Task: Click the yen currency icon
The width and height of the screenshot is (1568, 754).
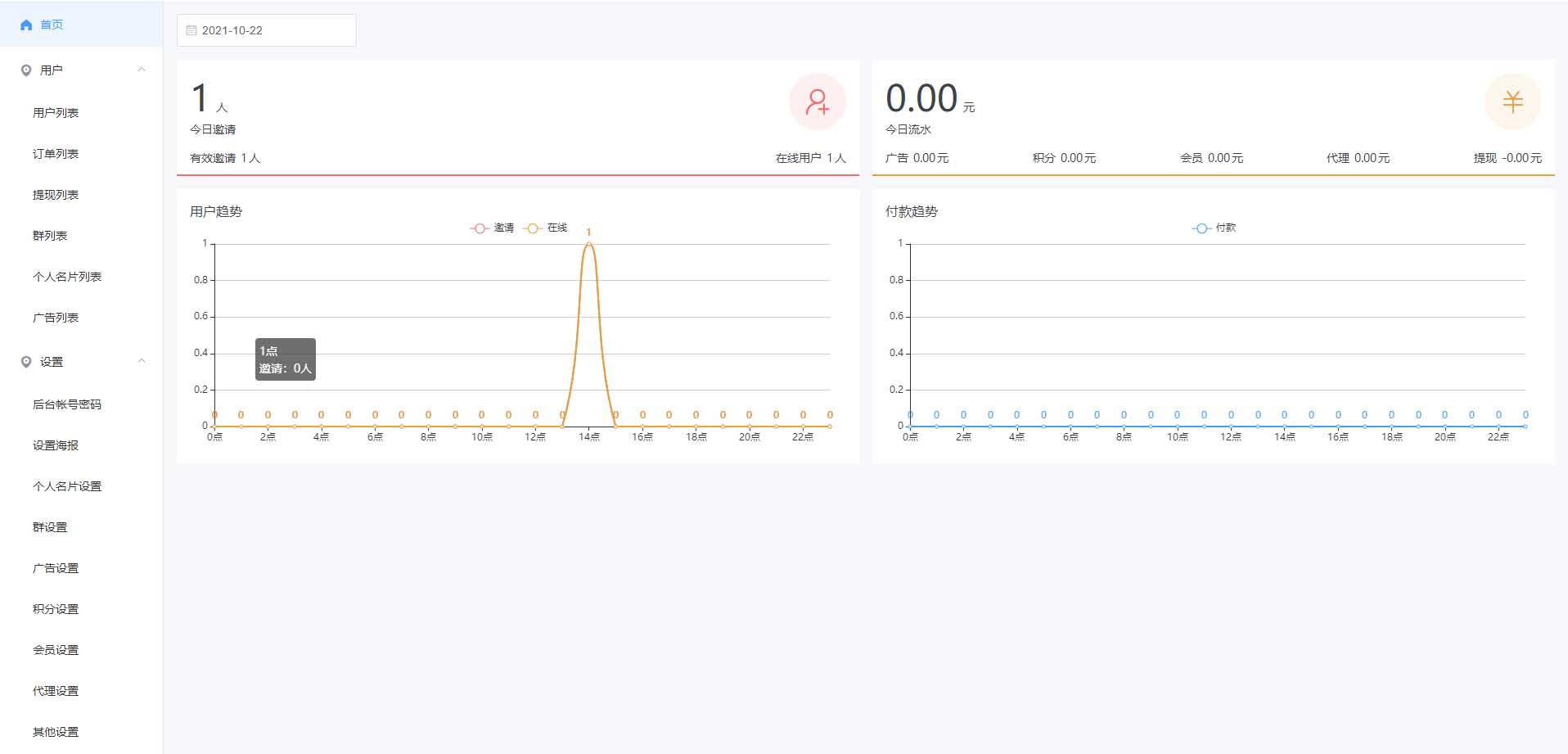Action: [x=1512, y=102]
